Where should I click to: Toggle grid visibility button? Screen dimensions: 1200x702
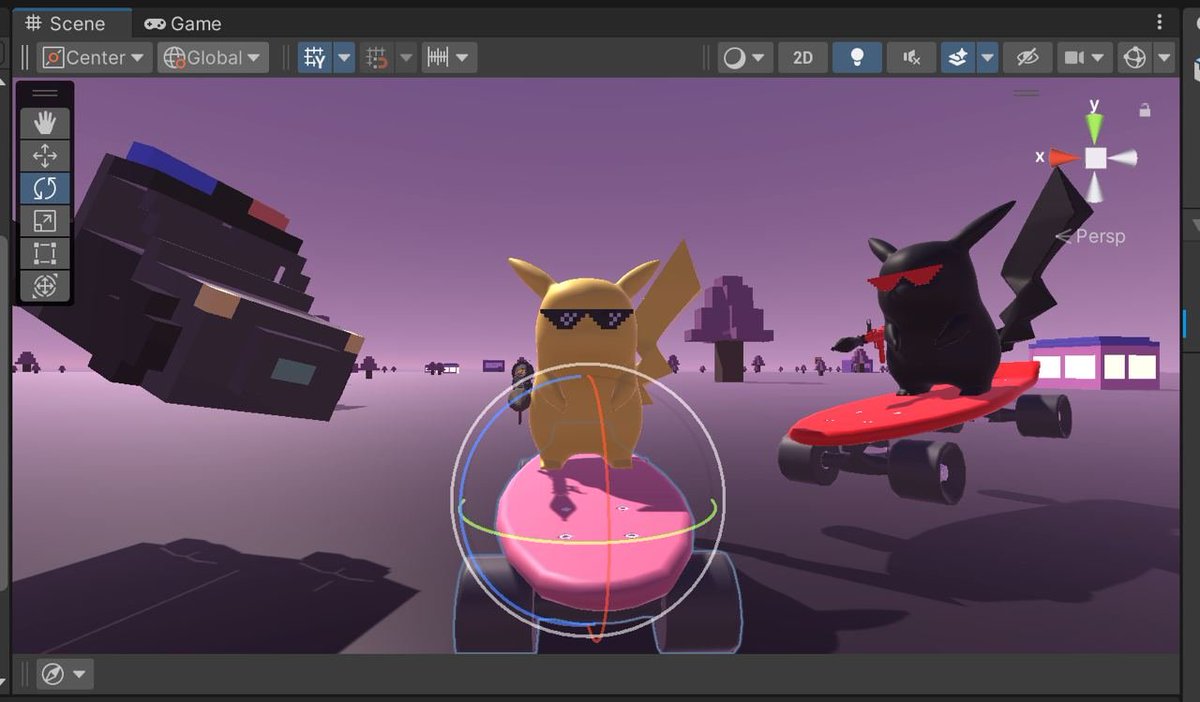click(x=315, y=58)
